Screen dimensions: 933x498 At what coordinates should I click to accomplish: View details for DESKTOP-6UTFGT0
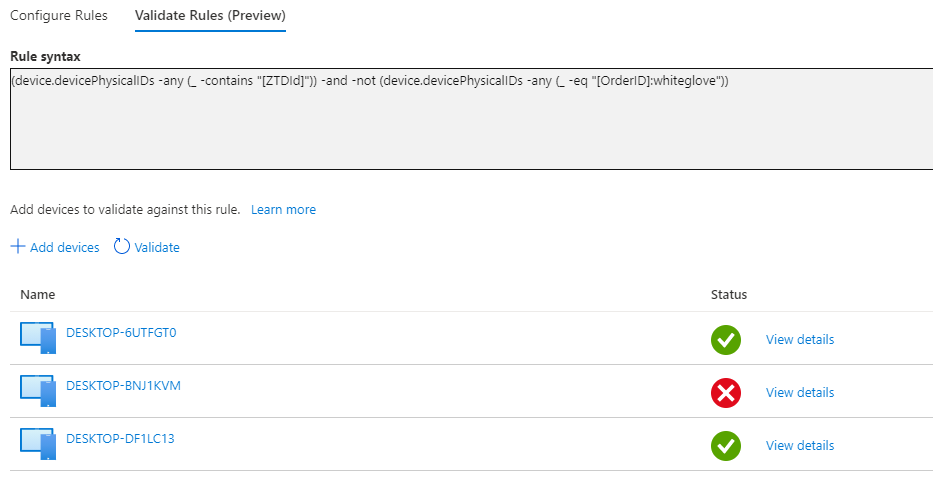(x=799, y=340)
